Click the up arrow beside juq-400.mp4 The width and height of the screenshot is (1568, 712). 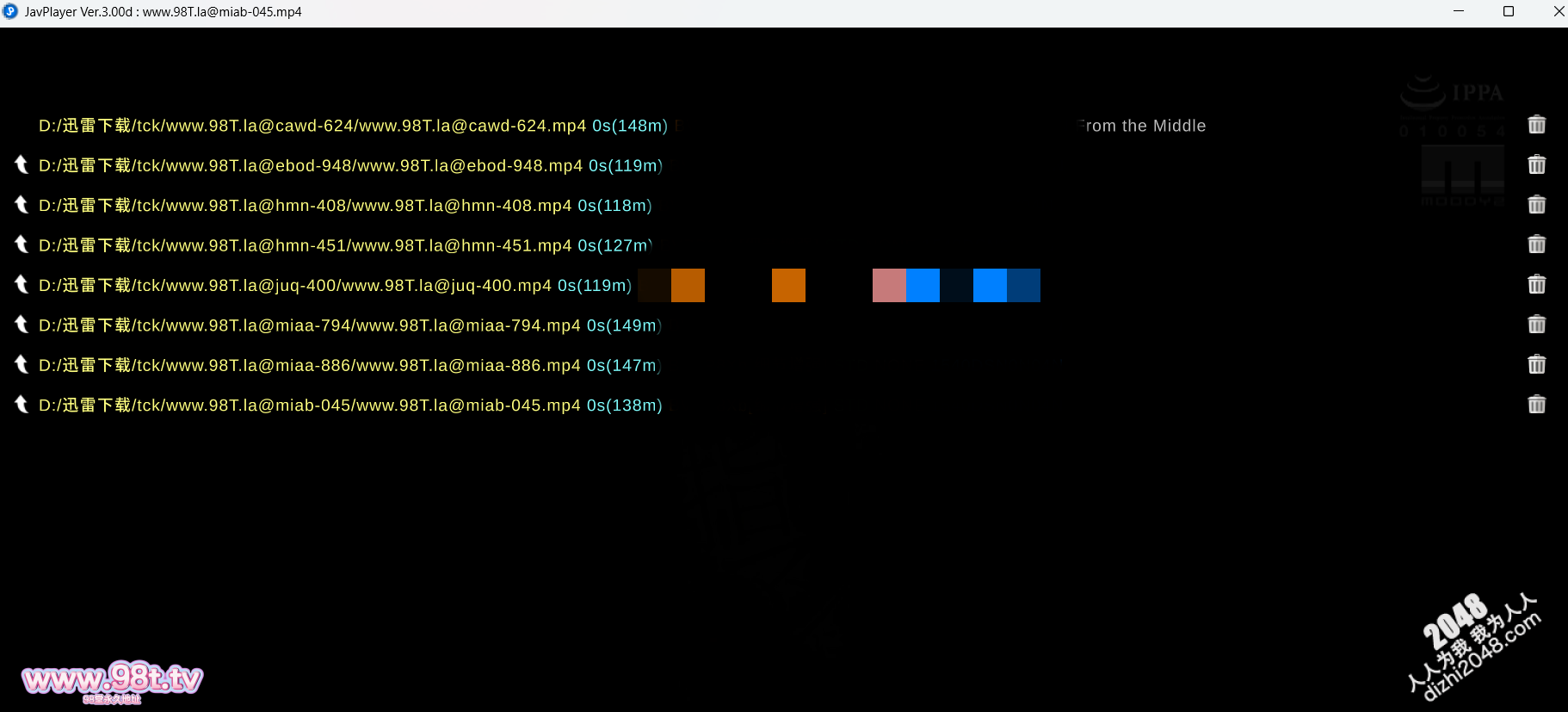22,285
